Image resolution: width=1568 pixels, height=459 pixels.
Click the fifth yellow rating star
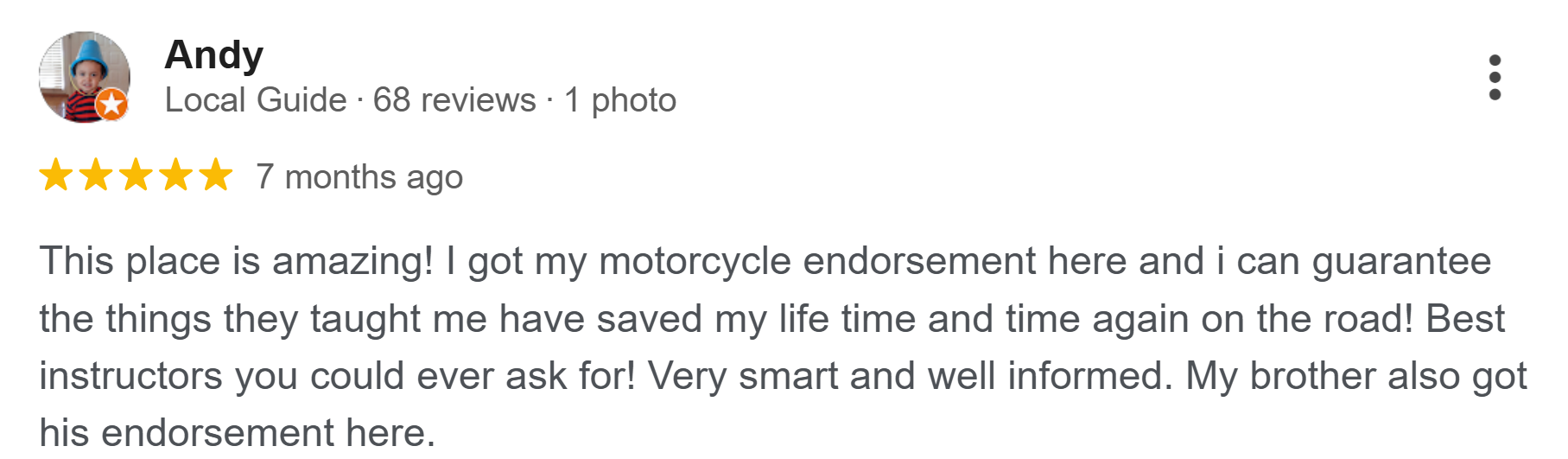click(x=215, y=175)
